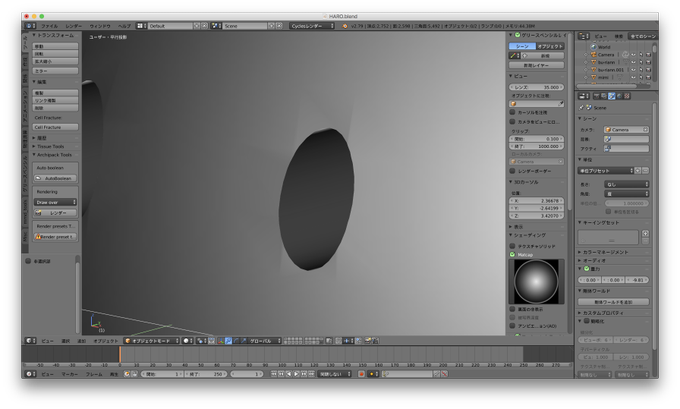Viewport: 680px width, 409px height.
Task: Click the add rigid body world button
Action: point(614,302)
